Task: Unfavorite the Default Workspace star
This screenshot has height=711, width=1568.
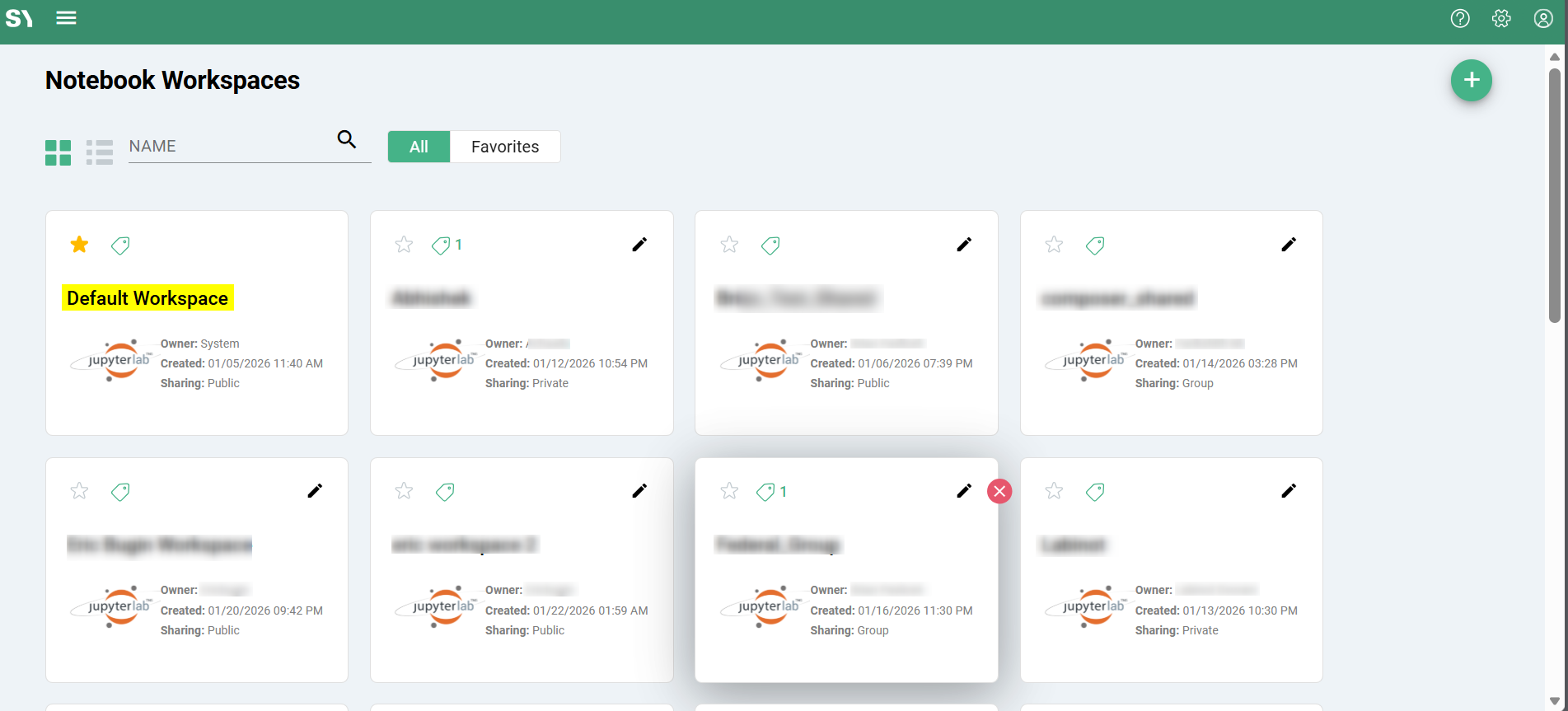Action: (79, 245)
